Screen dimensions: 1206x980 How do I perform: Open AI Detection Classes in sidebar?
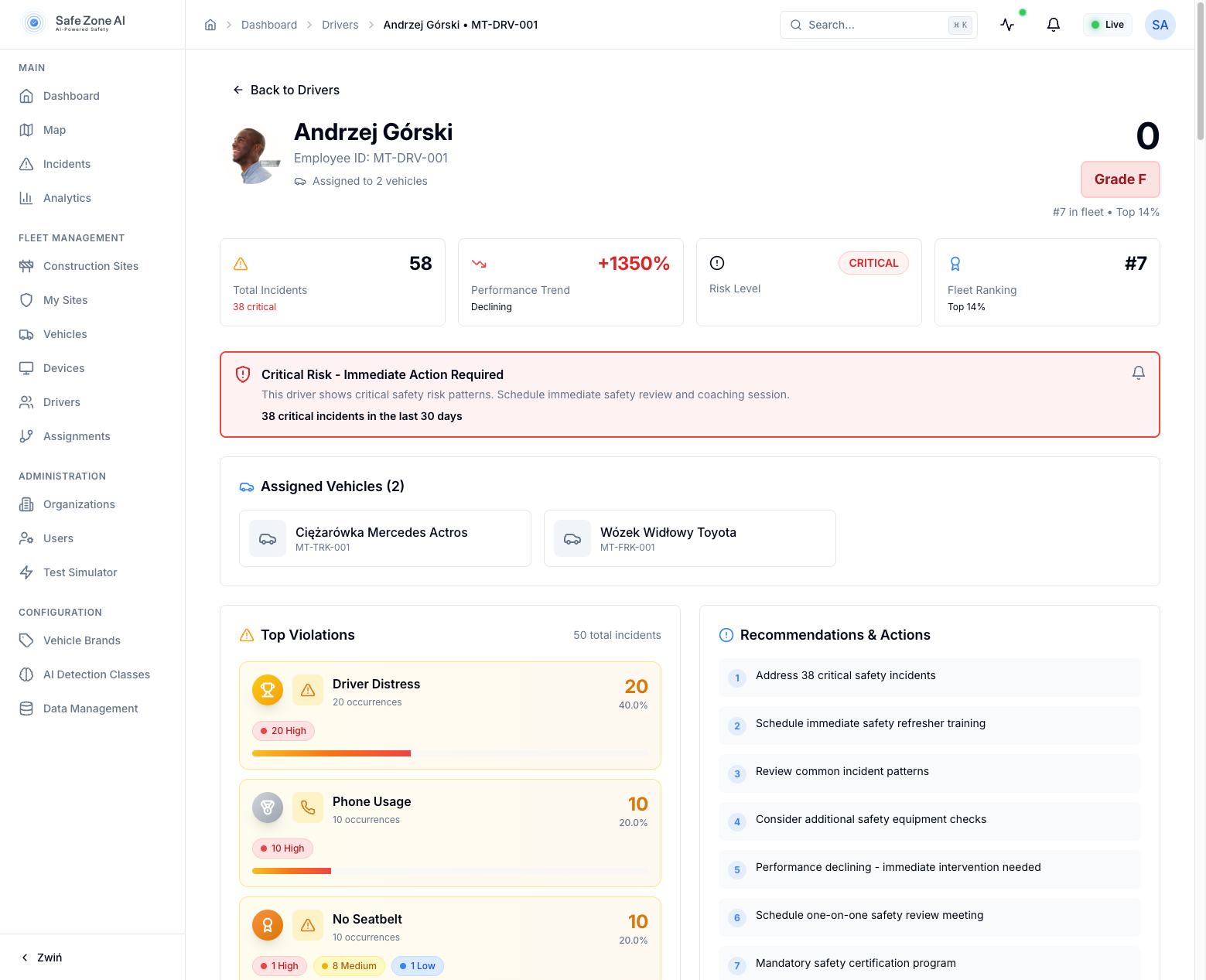[x=97, y=674]
